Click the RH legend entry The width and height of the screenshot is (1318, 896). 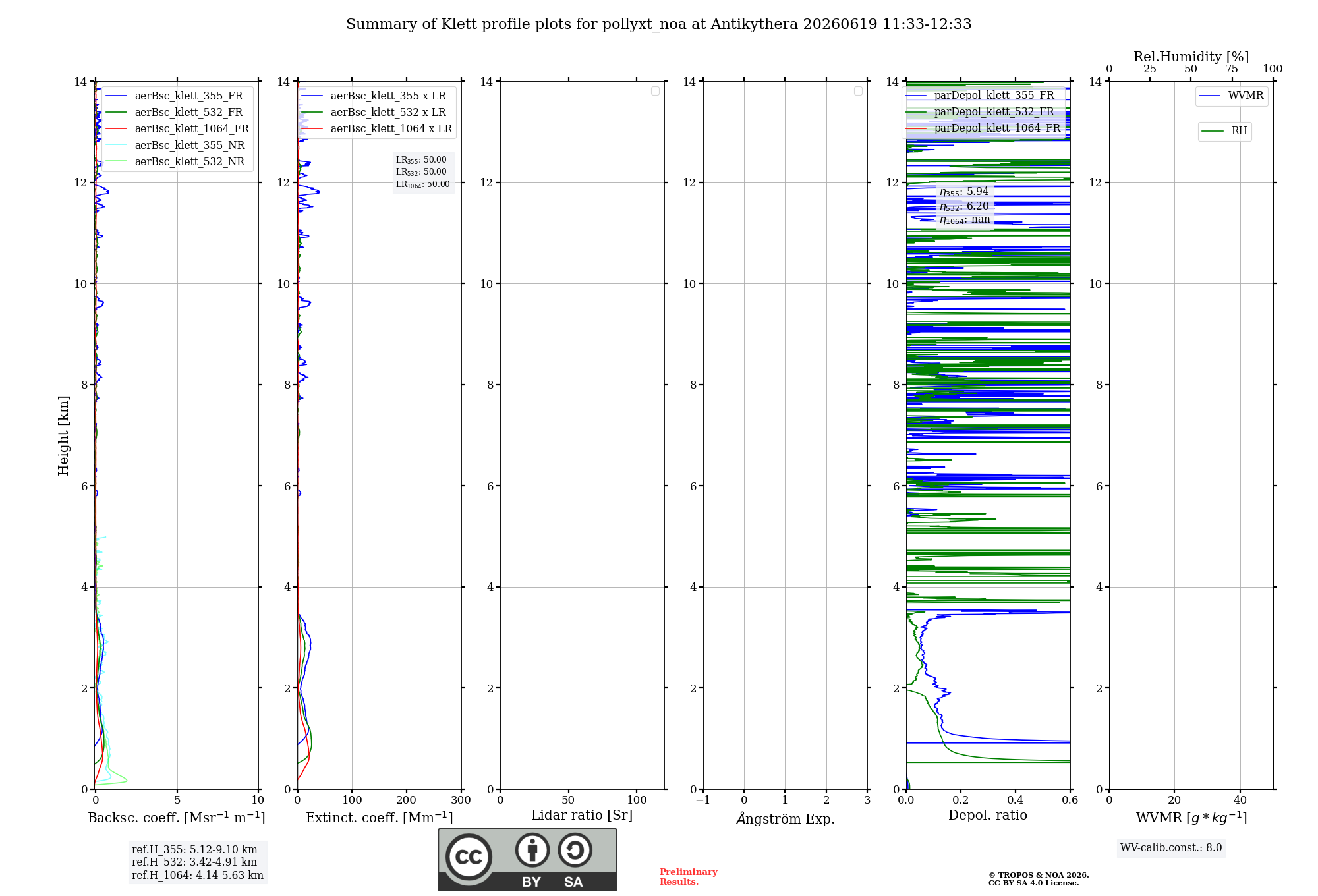pos(1224,131)
